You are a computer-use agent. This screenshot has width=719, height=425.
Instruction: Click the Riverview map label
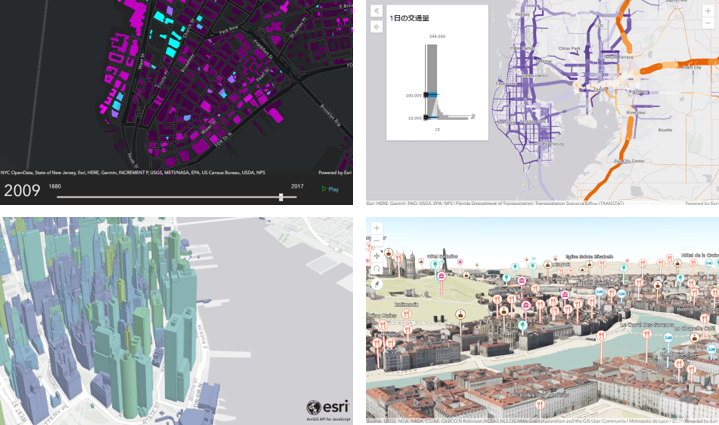click(x=636, y=112)
